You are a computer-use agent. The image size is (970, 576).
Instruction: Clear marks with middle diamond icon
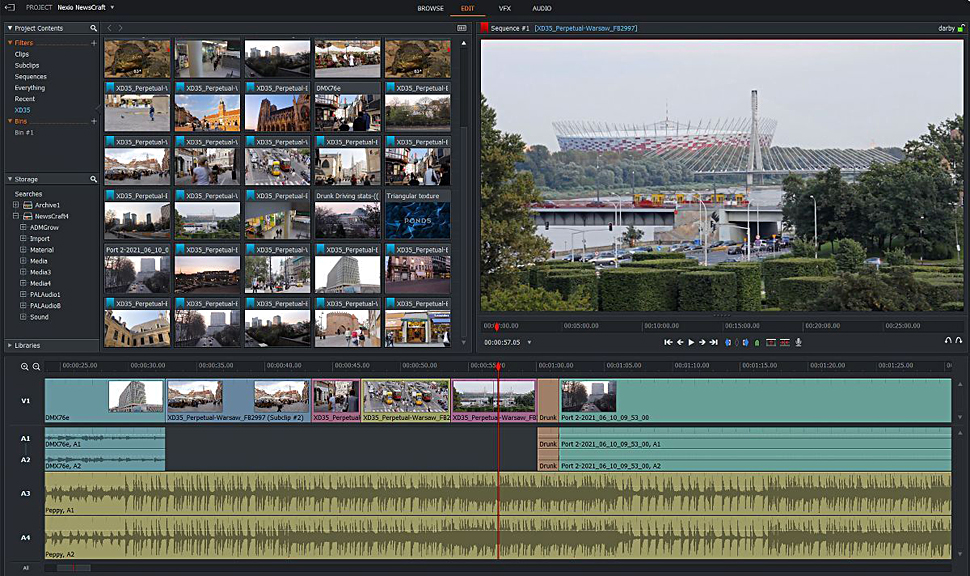point(736,342)
